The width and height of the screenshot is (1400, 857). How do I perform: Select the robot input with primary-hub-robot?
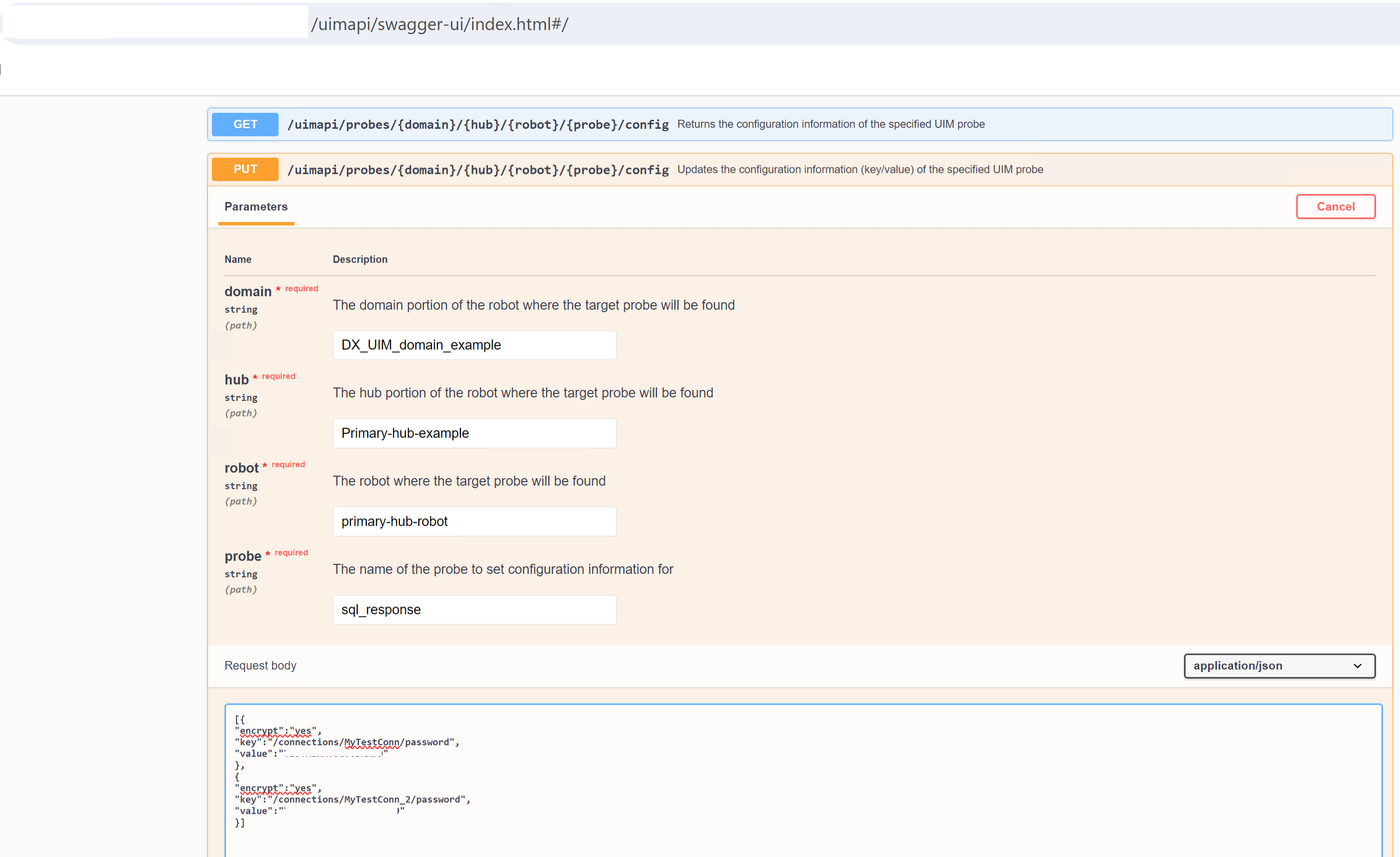pos(475,521)
